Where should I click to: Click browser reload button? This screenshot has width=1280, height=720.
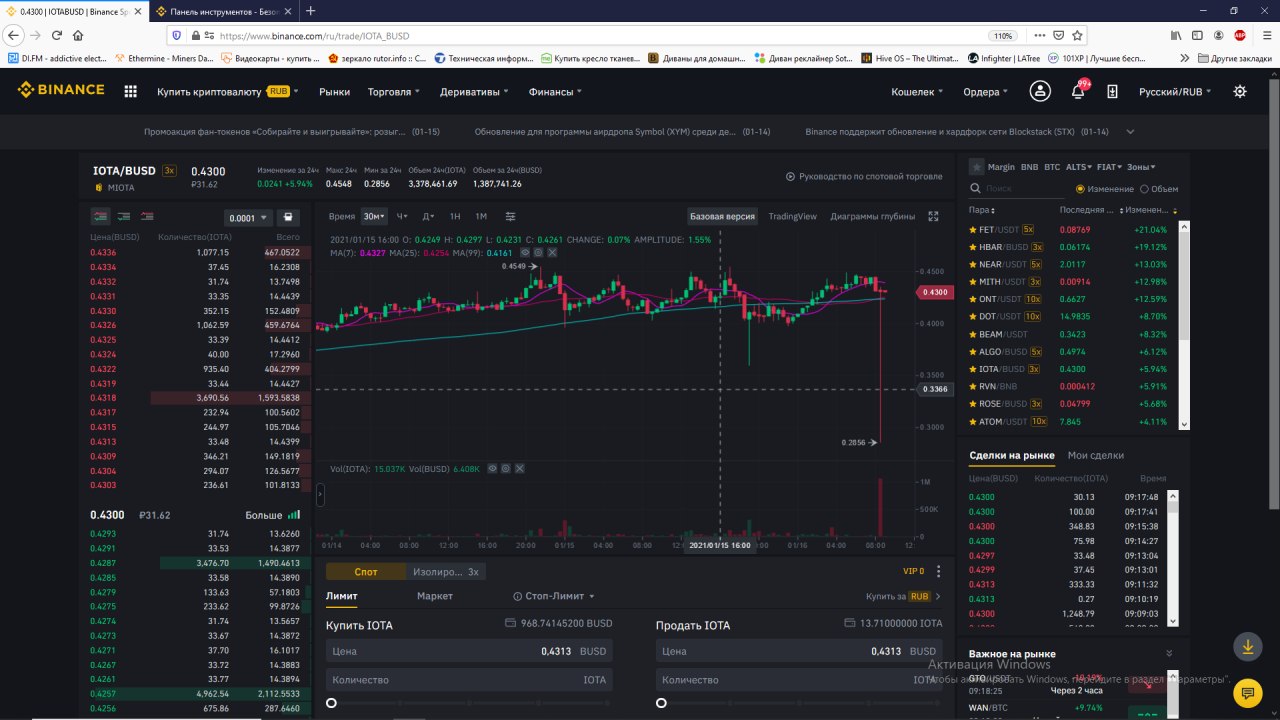pyautogui.click(x=56, y=35)
